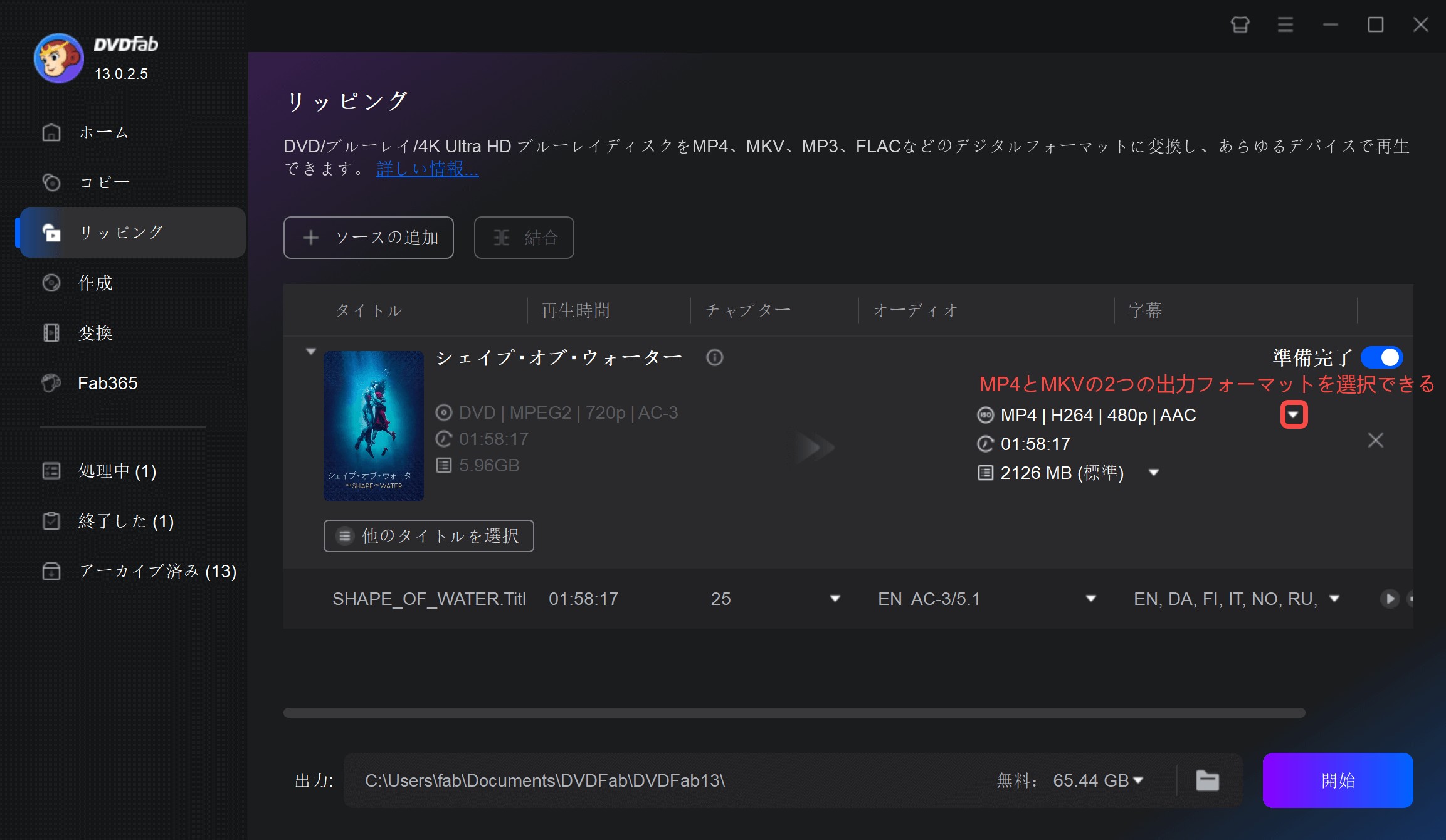Viewport: 1446px width, 840px height.
Task: Click the リッピング folder-play icon
Action: point(51,233)
